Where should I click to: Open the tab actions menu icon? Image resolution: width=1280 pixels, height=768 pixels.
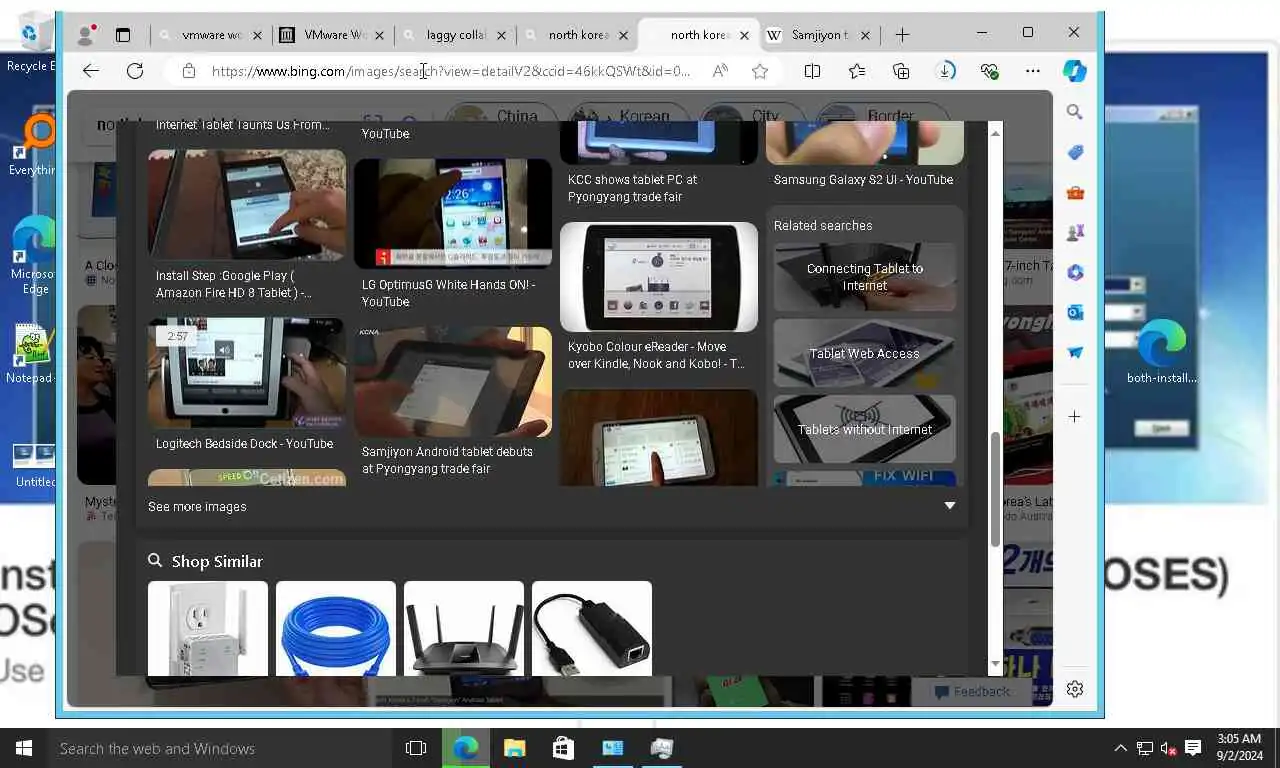tap(123, 35)
